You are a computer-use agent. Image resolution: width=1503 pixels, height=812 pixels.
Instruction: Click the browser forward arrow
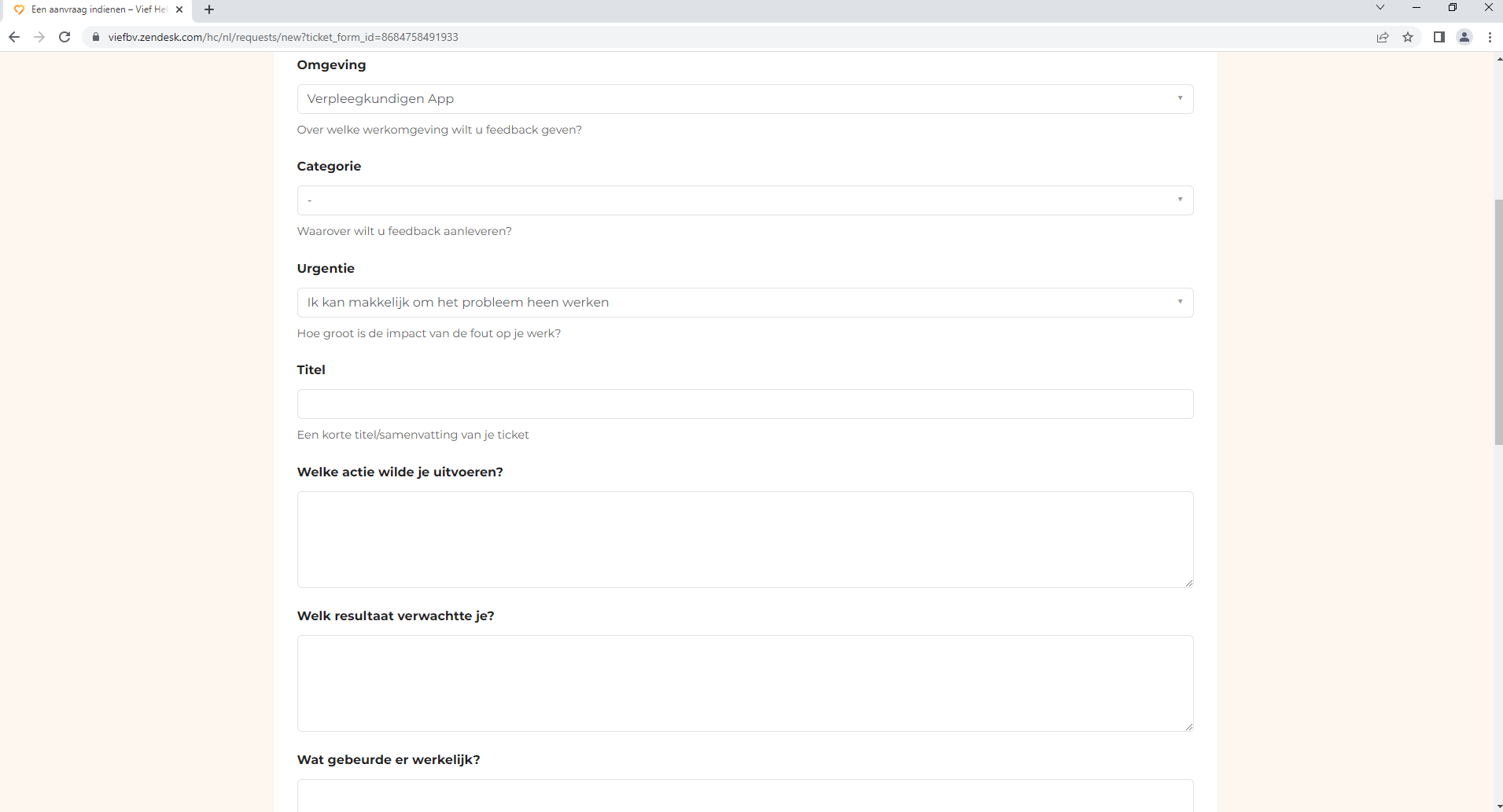[39, 37]
